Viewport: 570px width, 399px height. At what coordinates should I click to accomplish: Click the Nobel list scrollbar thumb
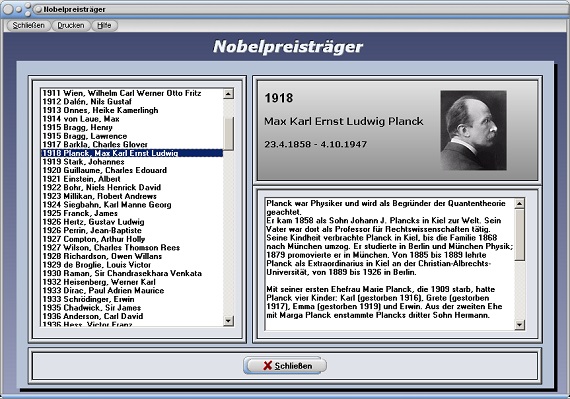pyautogui.click(x=228, y=133)
